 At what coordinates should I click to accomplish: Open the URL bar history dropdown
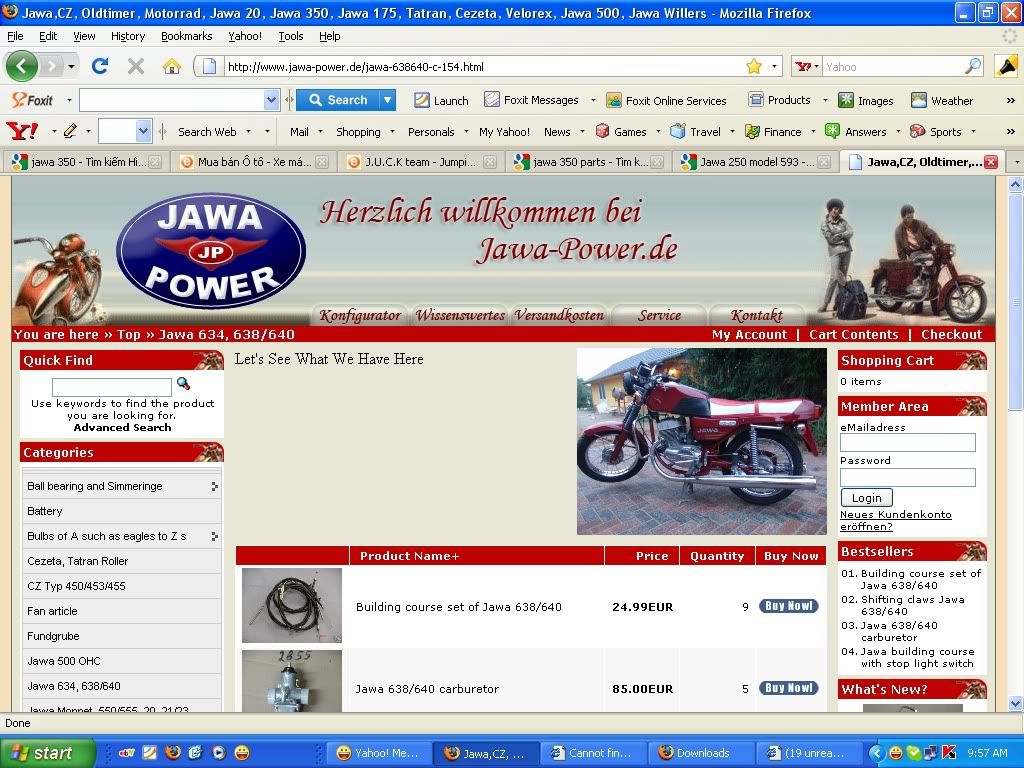pos(774,66)
